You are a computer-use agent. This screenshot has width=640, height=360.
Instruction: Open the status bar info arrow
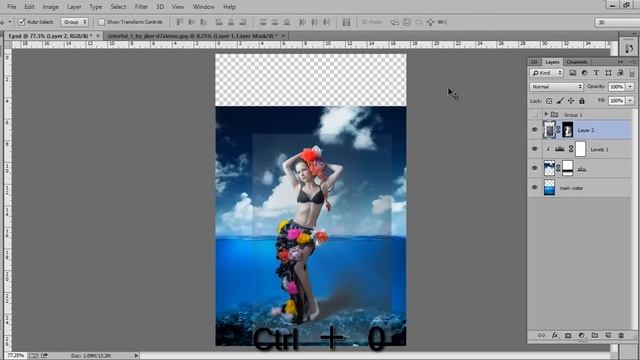tap(136, 356)
